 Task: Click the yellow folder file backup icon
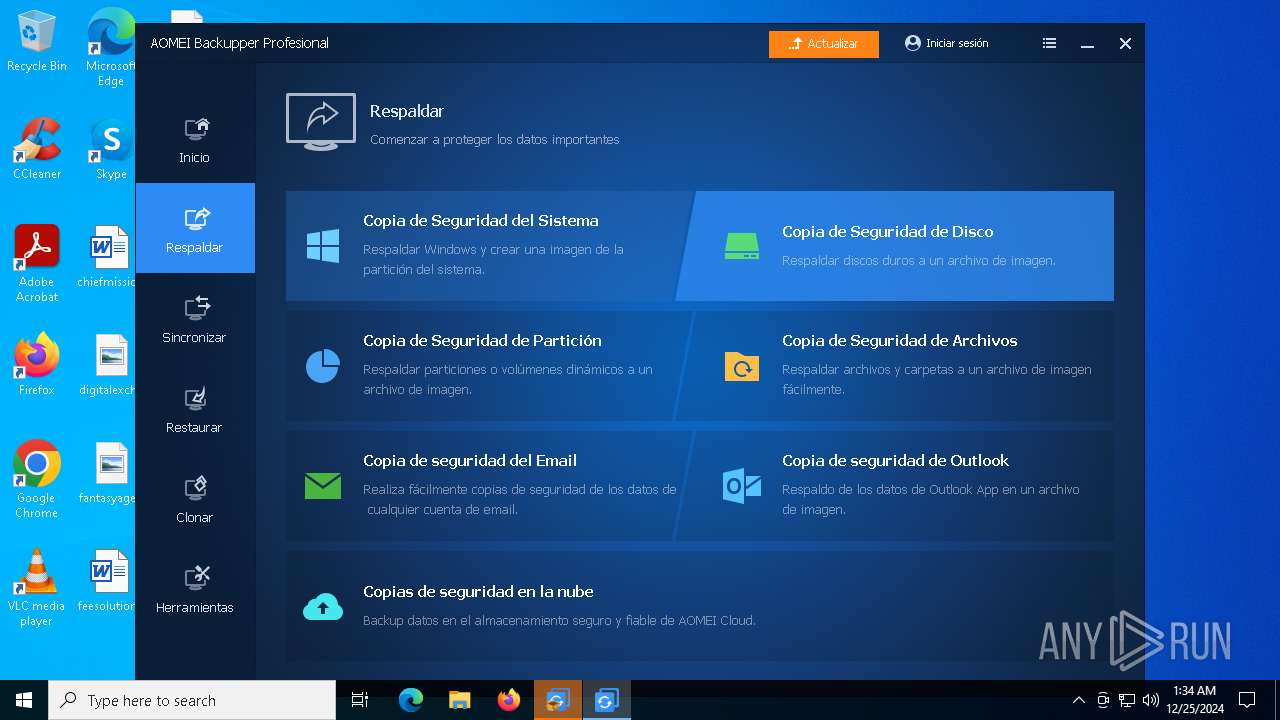tap(742, 366)
